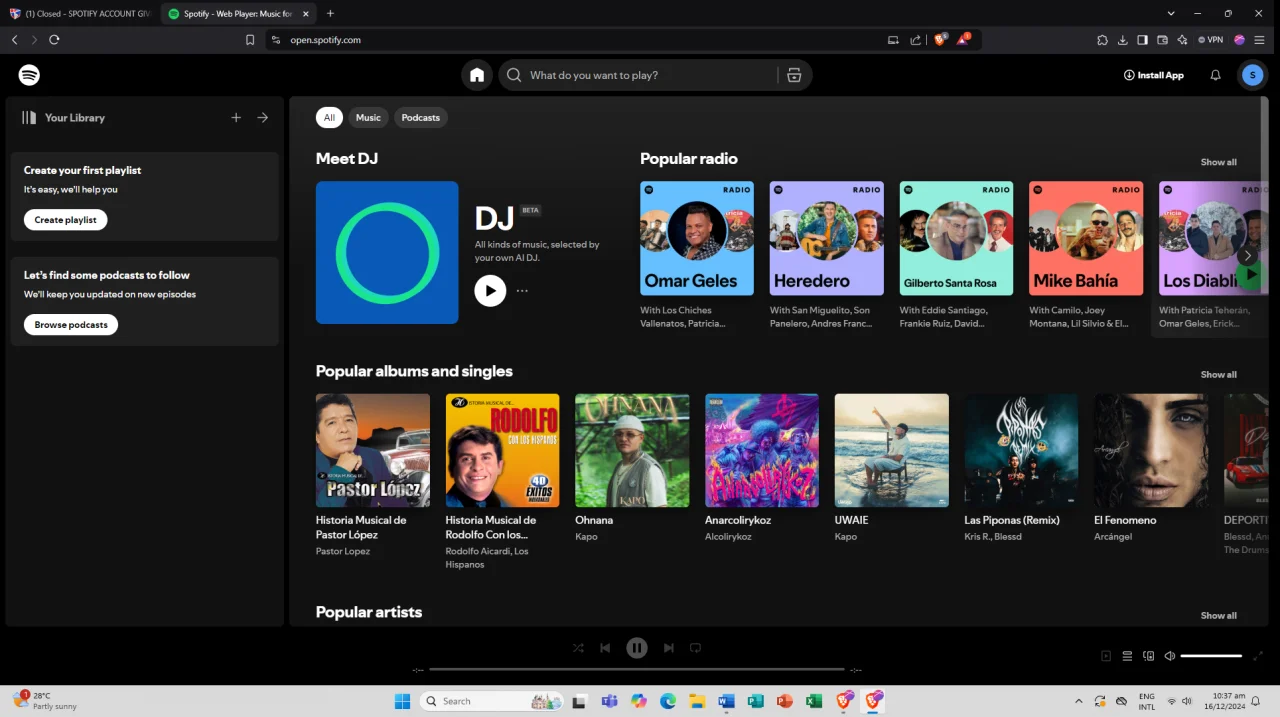Open Brave Wallet icon
Image resolution: width=1280 pixels, height=717 pixels.
[x=1162, y=40]
